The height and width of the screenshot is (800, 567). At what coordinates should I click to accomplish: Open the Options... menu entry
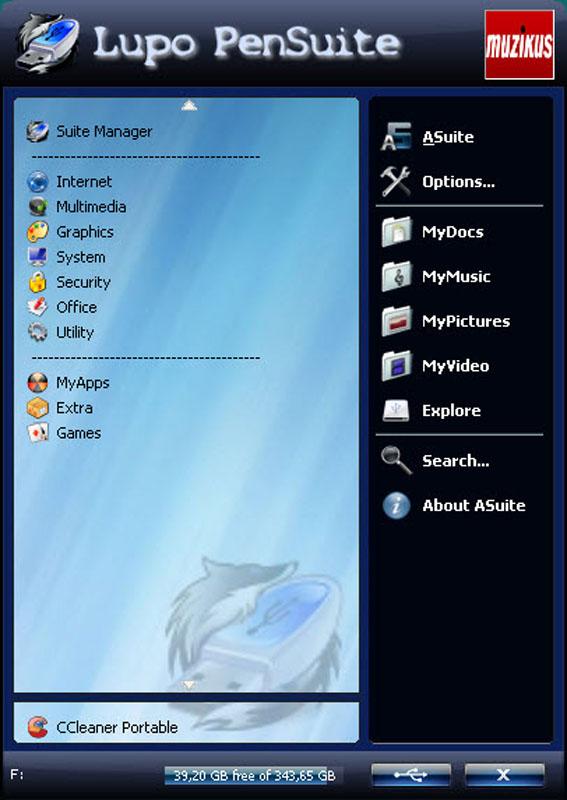click(460, 181)
